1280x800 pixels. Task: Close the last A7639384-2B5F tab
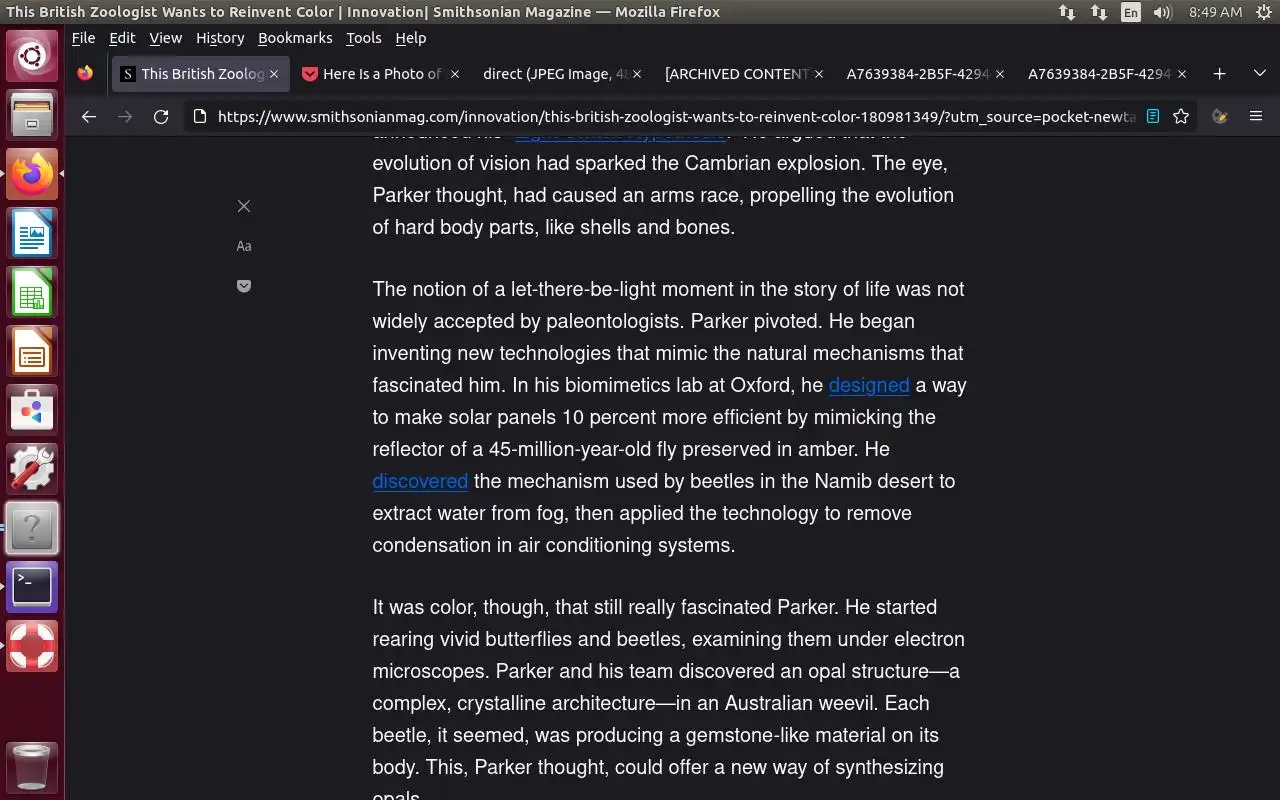pos(1182,74)
